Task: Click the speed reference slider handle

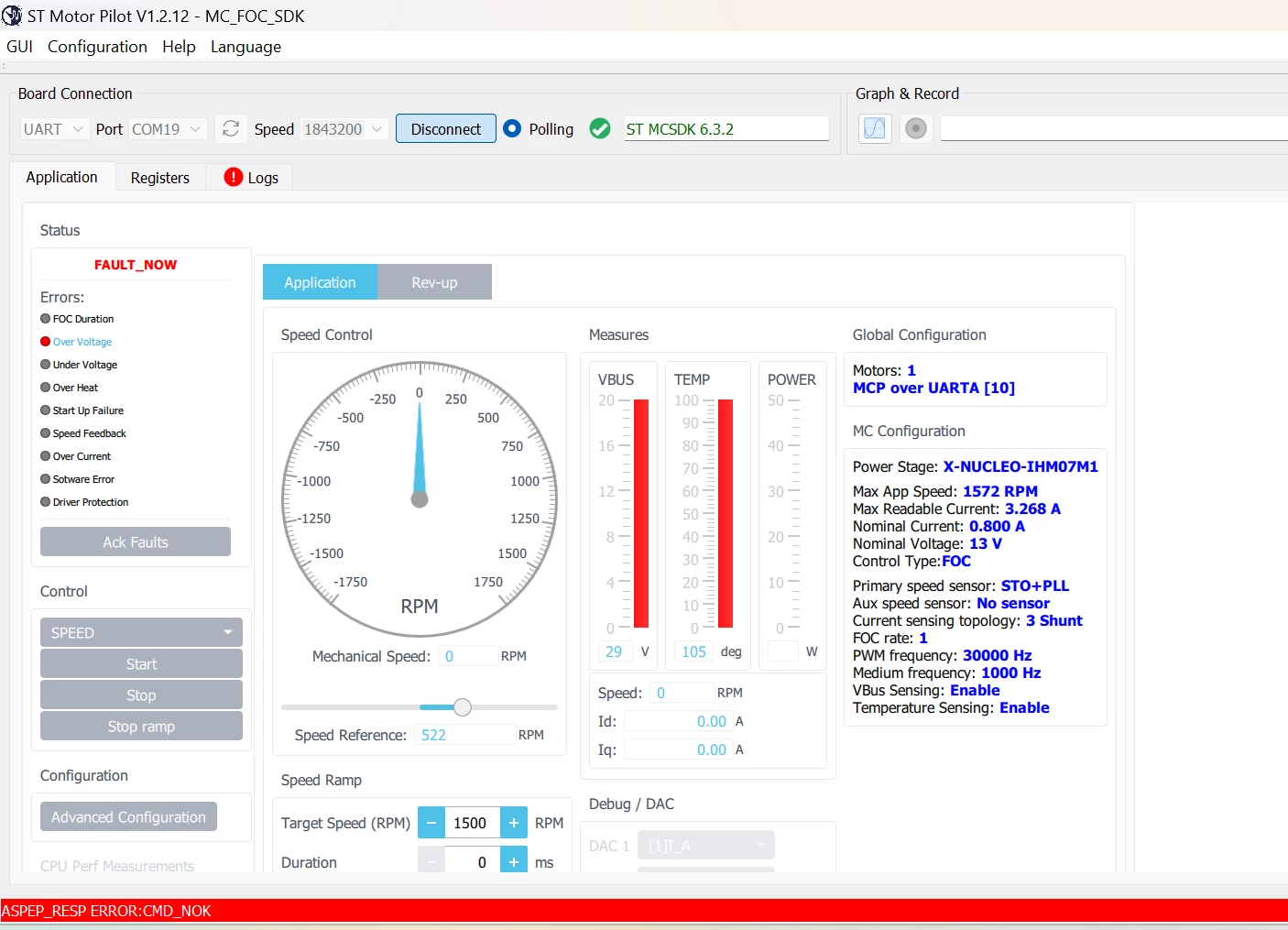Action: pos(463,707)
